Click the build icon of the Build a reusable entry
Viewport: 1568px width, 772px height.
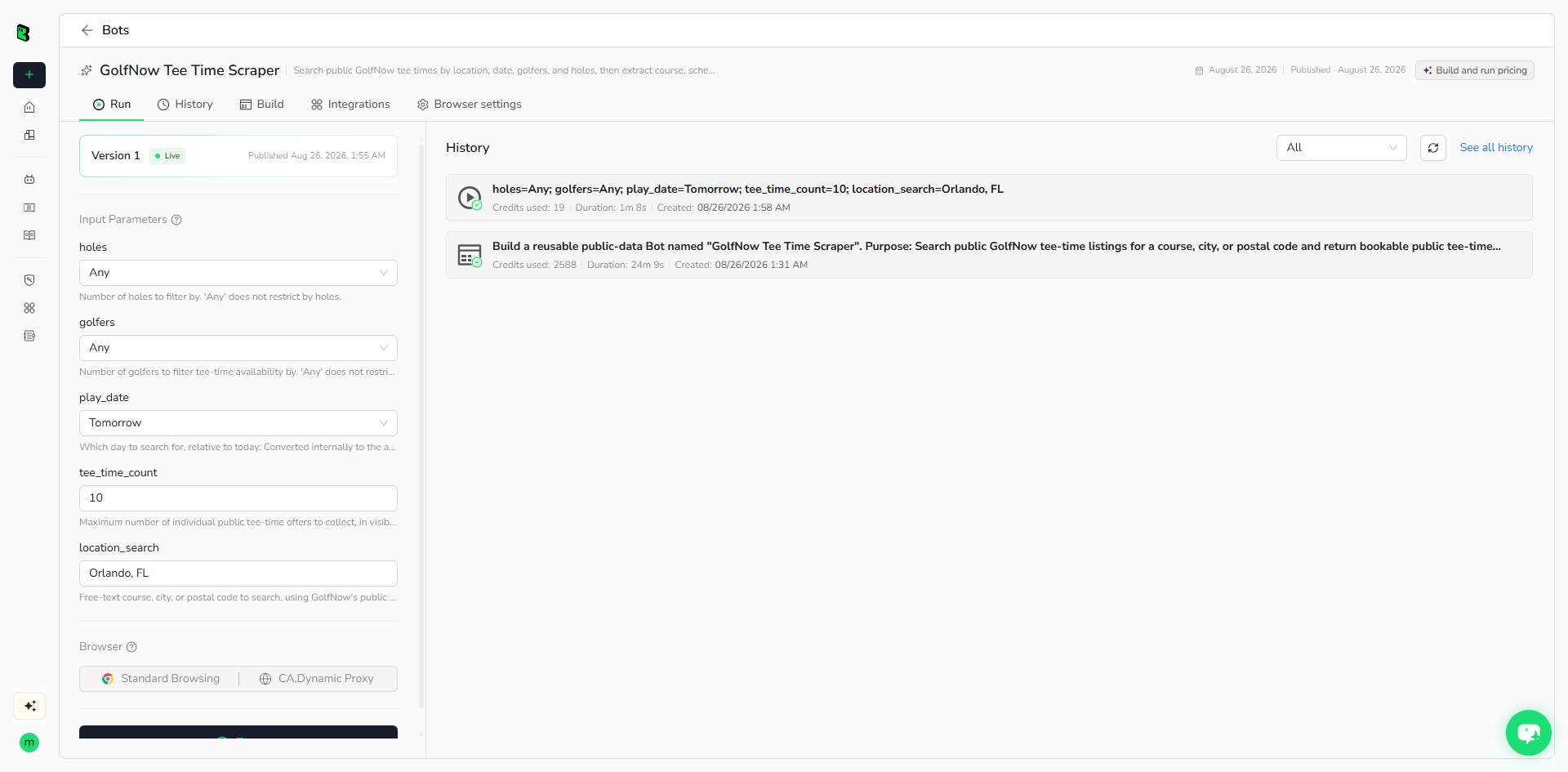click(470, 255)
